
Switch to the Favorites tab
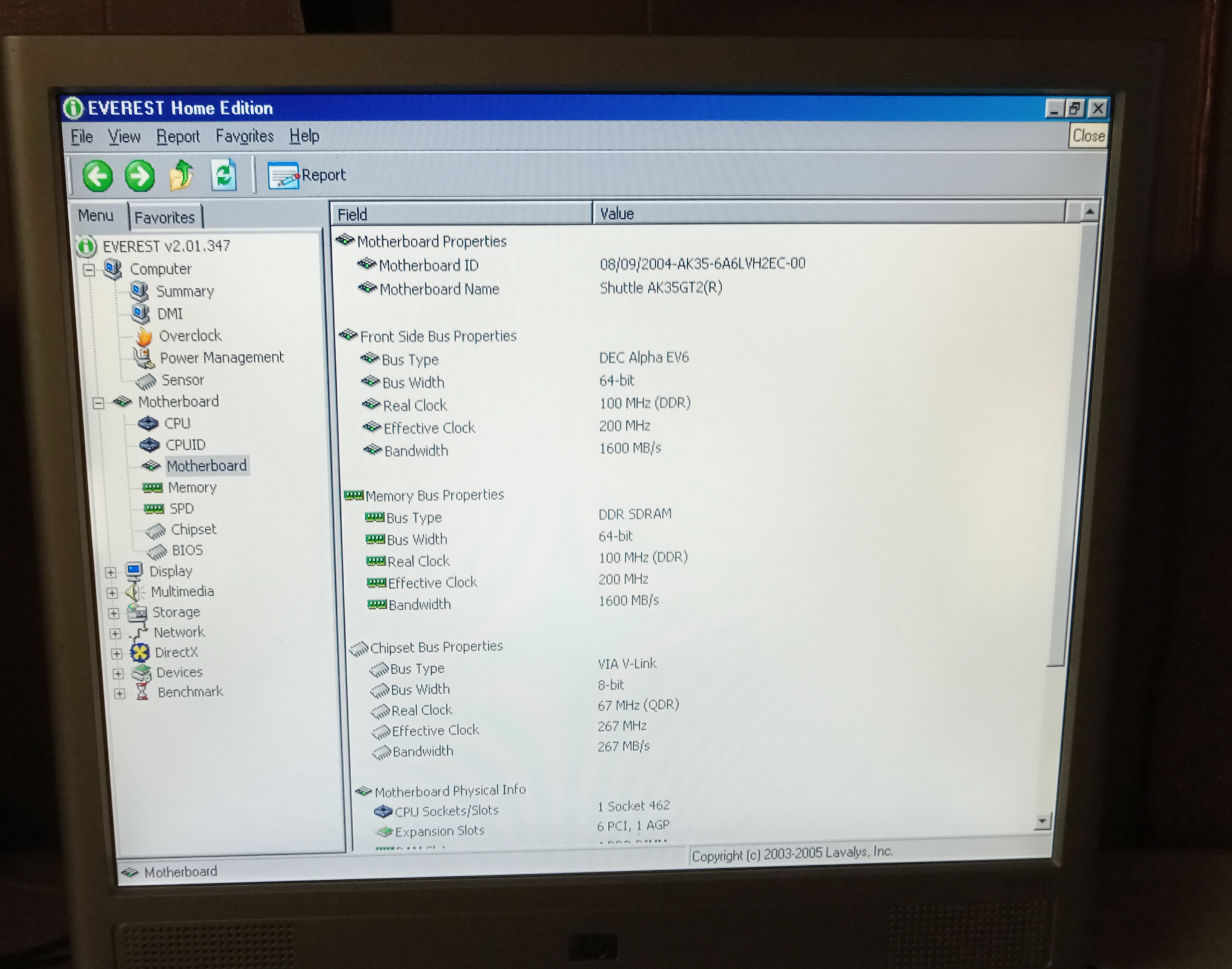click(164, 217)
